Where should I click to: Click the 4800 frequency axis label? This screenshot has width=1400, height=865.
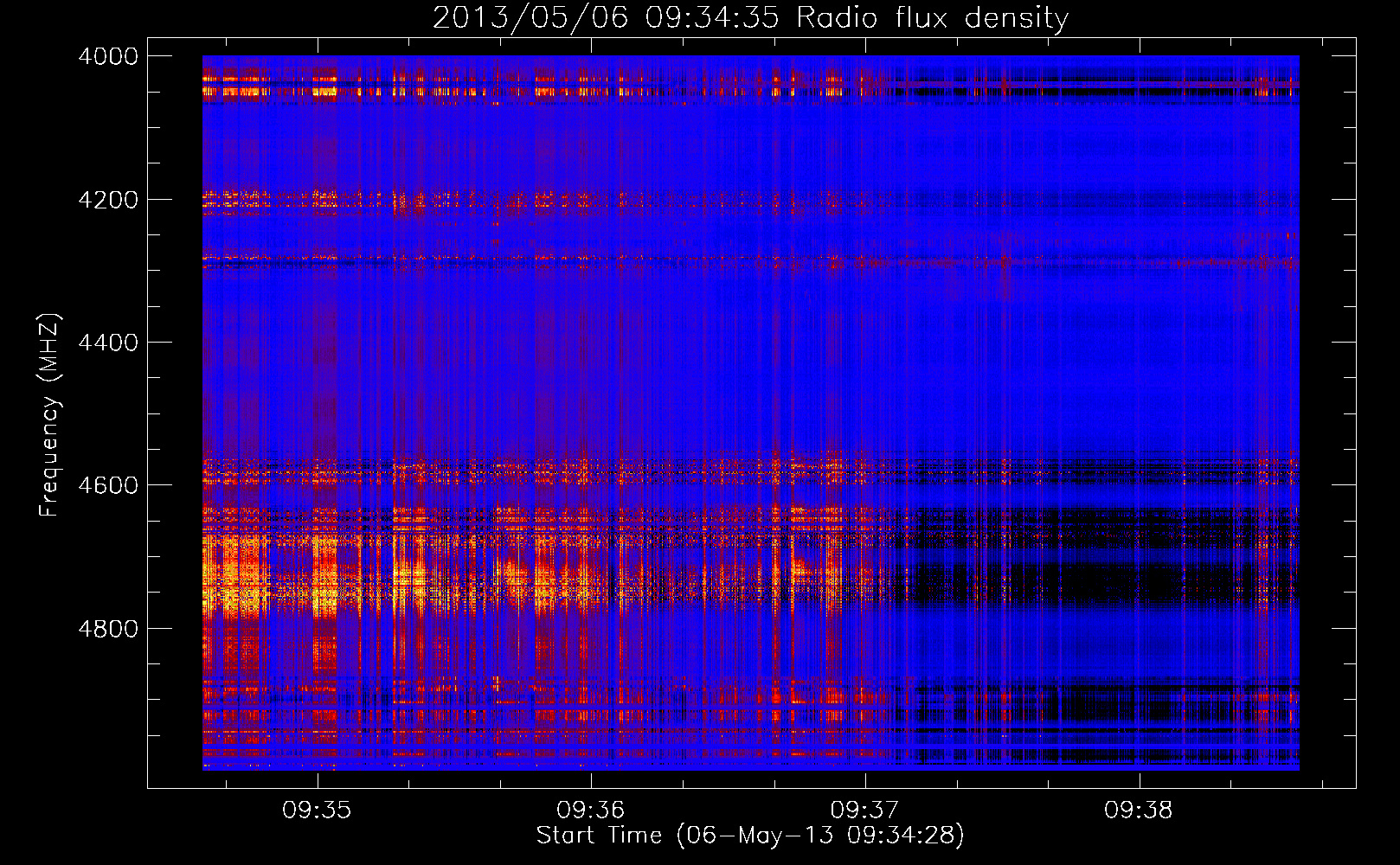(x=108, y=628)
